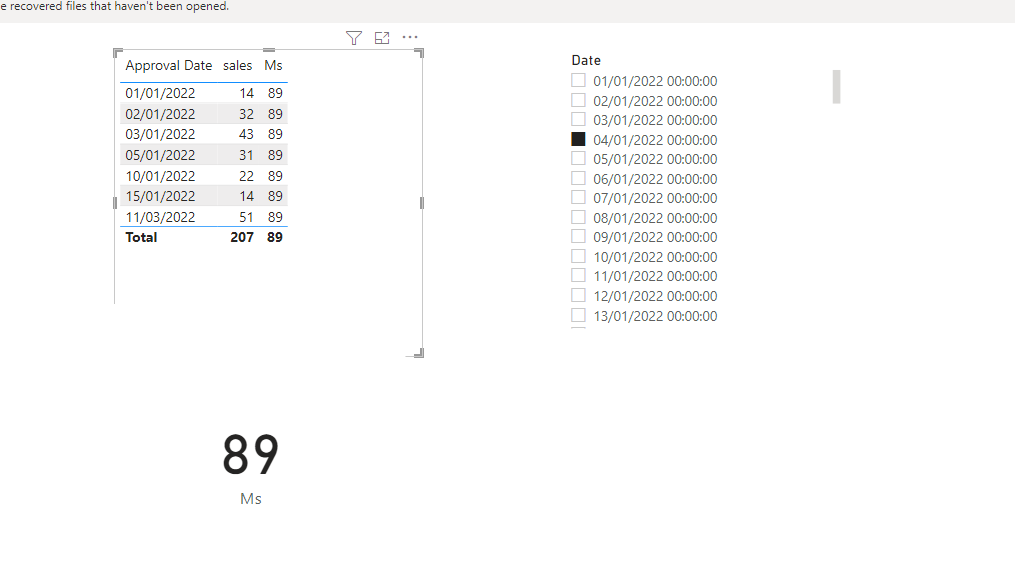Select table row 05/01/2022
The height and width of the screenshot is (580, 1015).
pos(203,155)
